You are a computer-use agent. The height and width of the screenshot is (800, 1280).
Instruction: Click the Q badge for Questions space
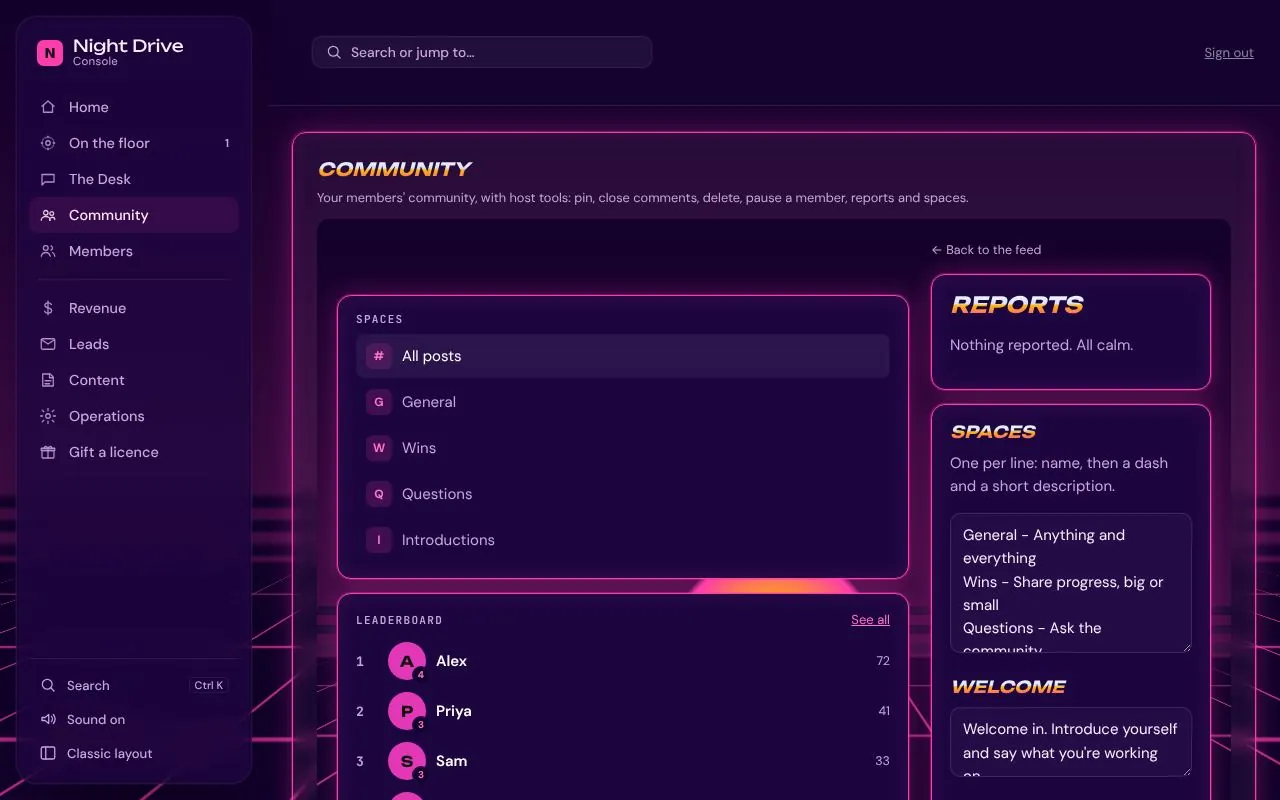[379, 494]
